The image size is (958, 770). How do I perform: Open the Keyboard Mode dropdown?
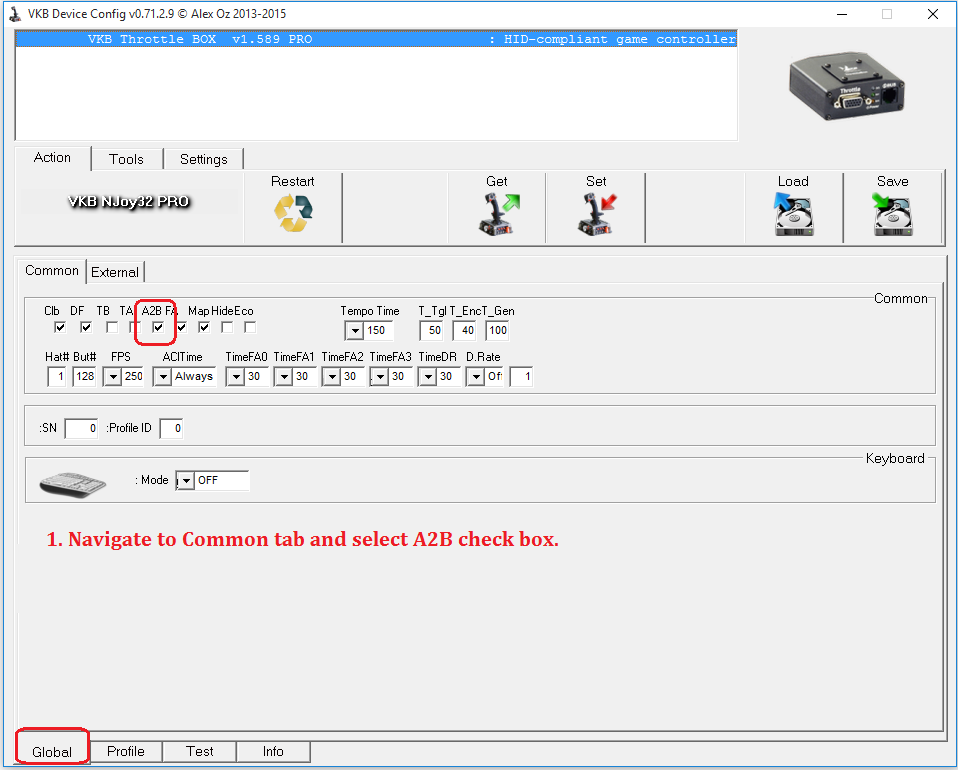tap(186, 480)
